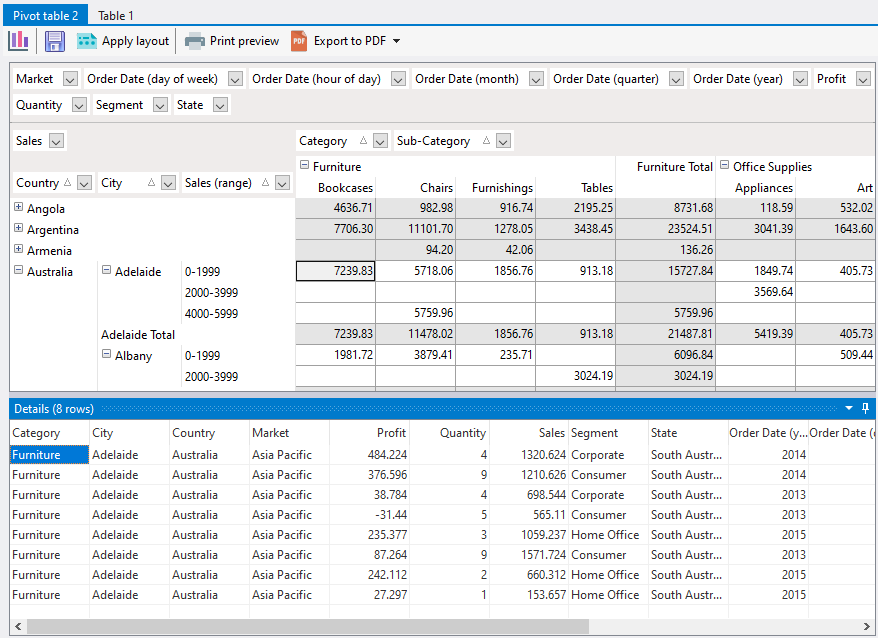Open the Details panel options arrow
This screenshot has width=878, height=638.
[x=849, y=409]
